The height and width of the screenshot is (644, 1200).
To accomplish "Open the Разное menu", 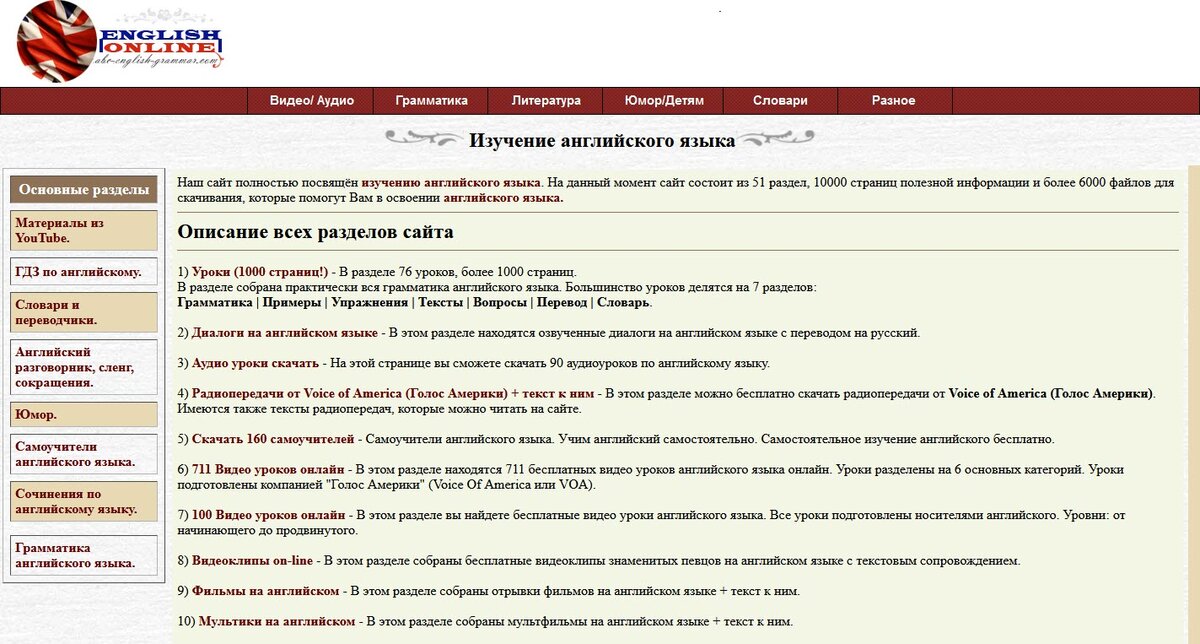I will (x=893, y=101).
